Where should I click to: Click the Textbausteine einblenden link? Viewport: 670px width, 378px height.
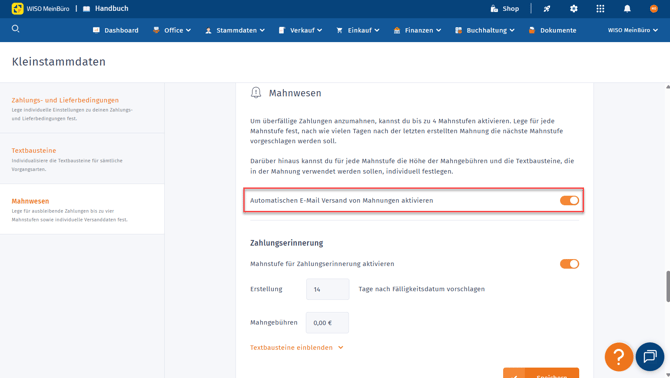[x=291, y=348]
